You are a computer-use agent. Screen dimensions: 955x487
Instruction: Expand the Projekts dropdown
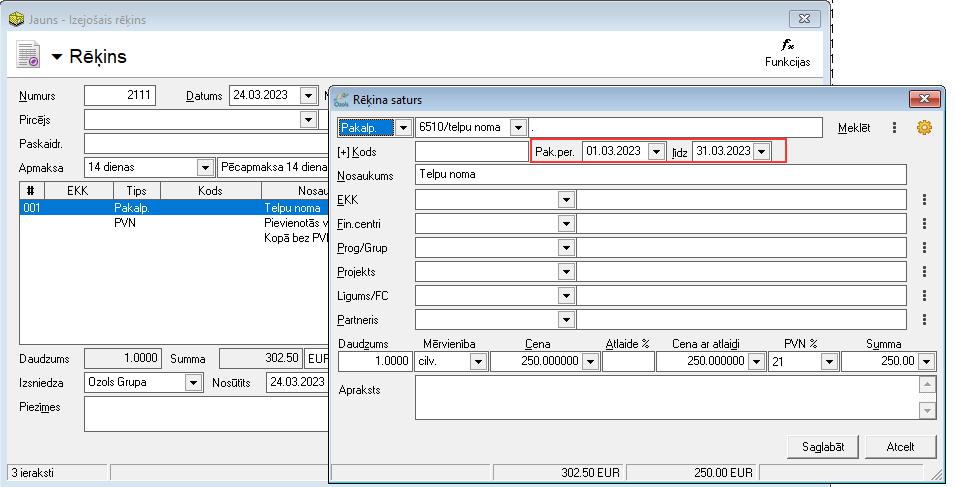click(566, 272)
